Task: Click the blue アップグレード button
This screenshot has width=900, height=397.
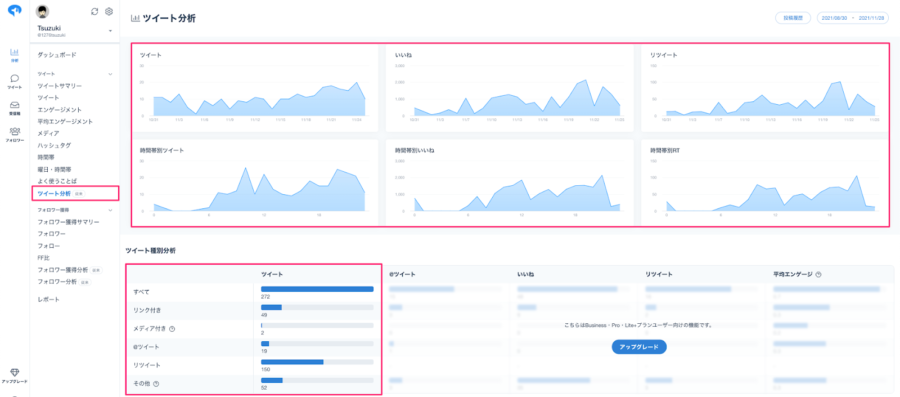Action: tap(639, 347)
